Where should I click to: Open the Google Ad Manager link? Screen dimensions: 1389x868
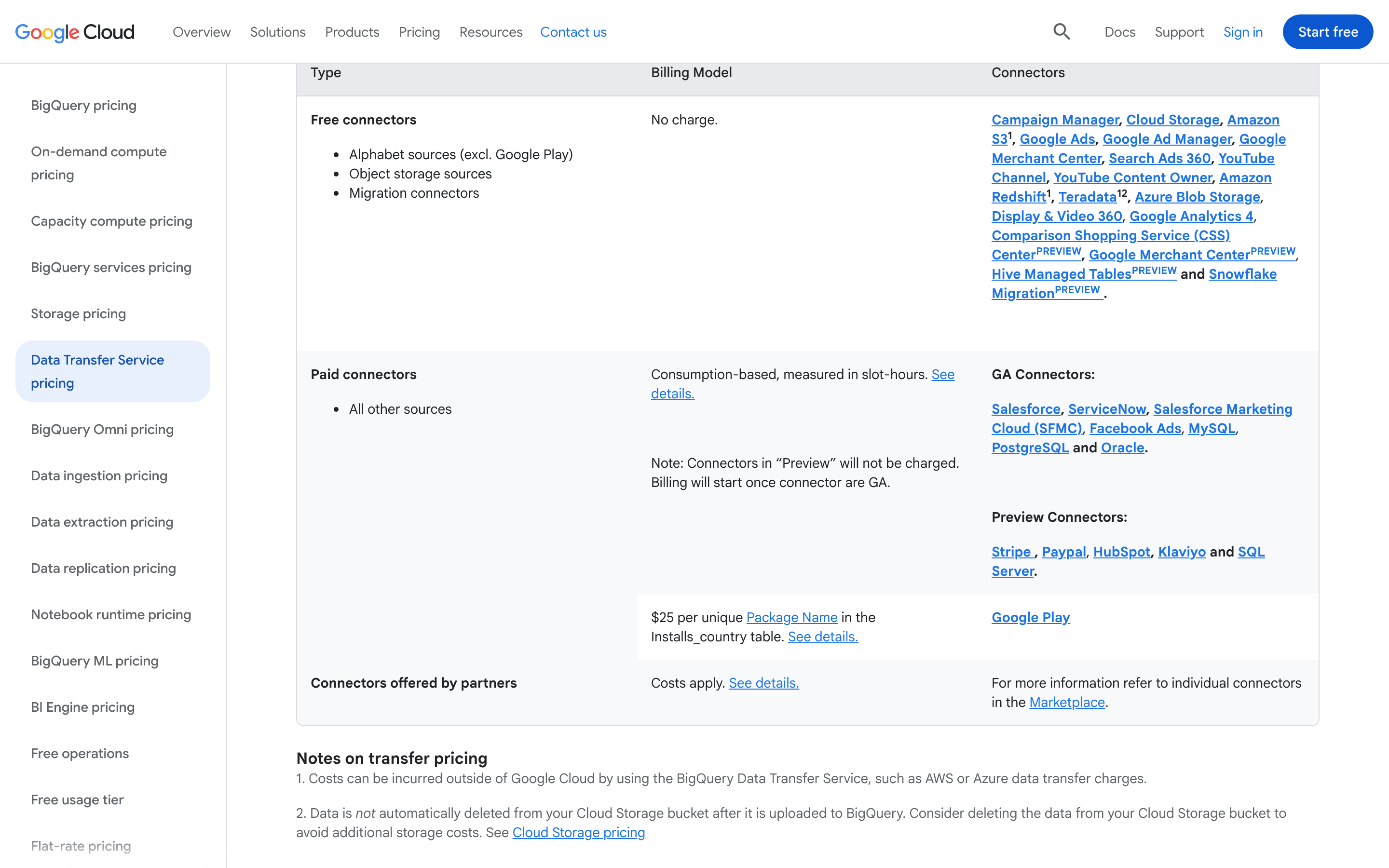pos(1167,139)
